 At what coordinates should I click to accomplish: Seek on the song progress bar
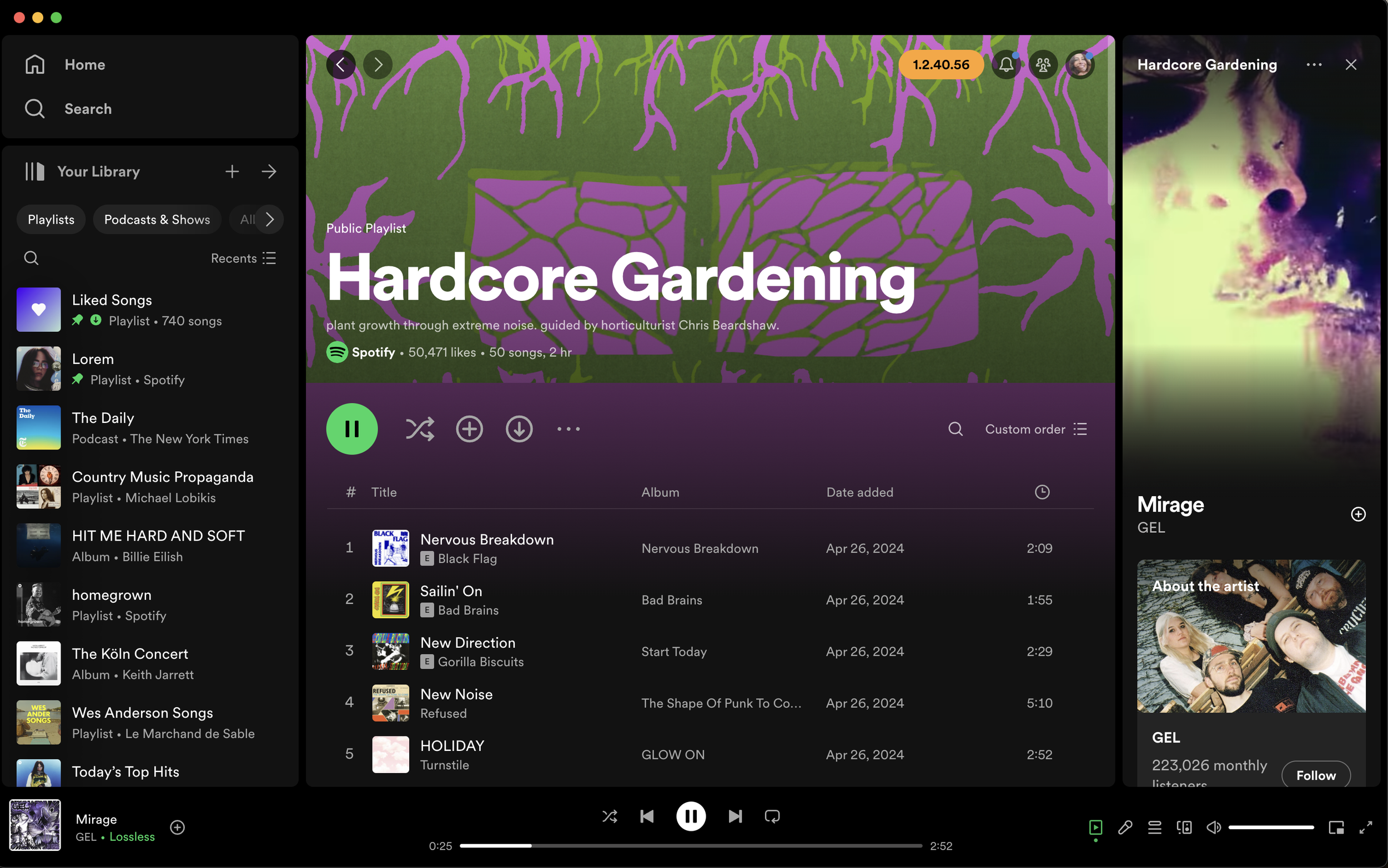691,846
